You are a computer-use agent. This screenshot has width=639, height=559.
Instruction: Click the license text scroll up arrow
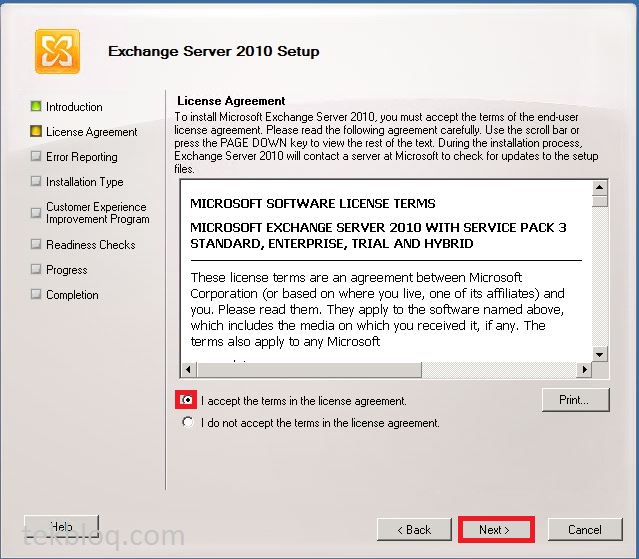point(599,187)
